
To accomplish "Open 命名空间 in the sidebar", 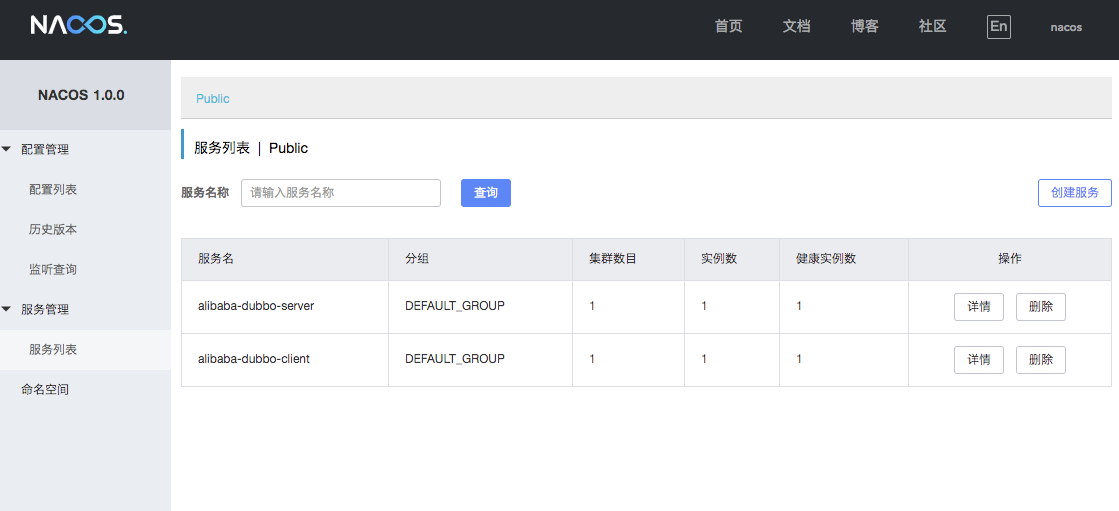I will click(45, 389).
